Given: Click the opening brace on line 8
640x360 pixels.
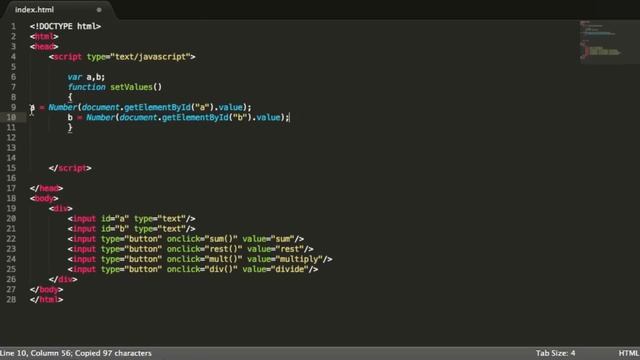Looking at the screenshot, I should pos(70,97).
